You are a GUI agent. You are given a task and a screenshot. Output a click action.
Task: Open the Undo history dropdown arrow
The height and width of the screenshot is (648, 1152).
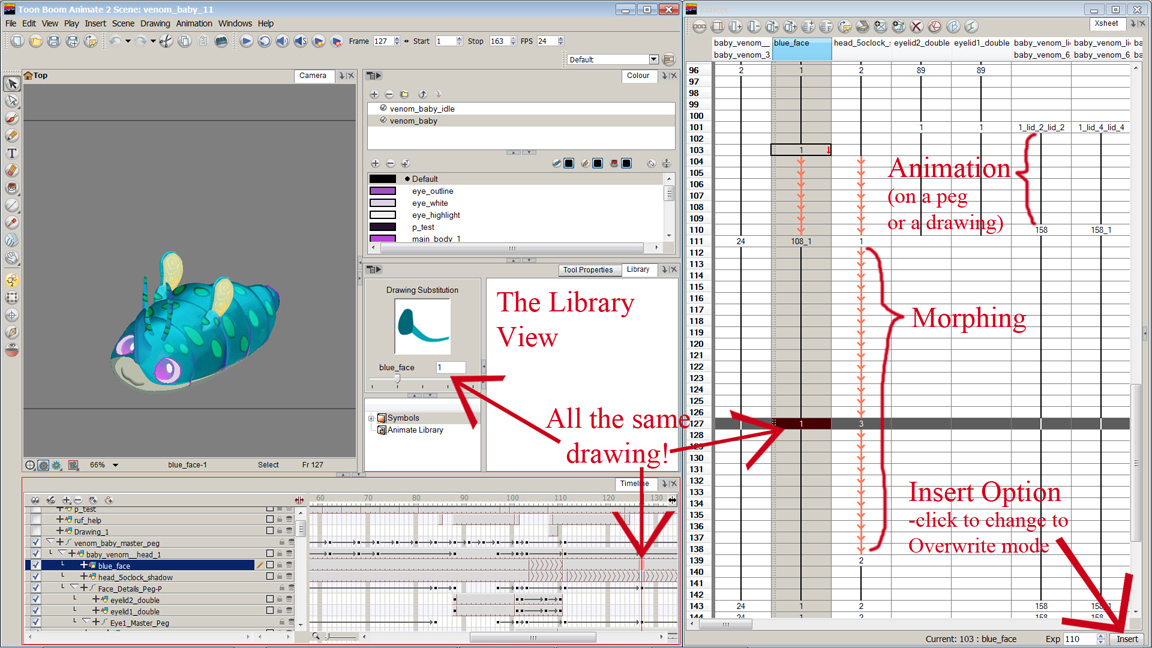[127, 41]
